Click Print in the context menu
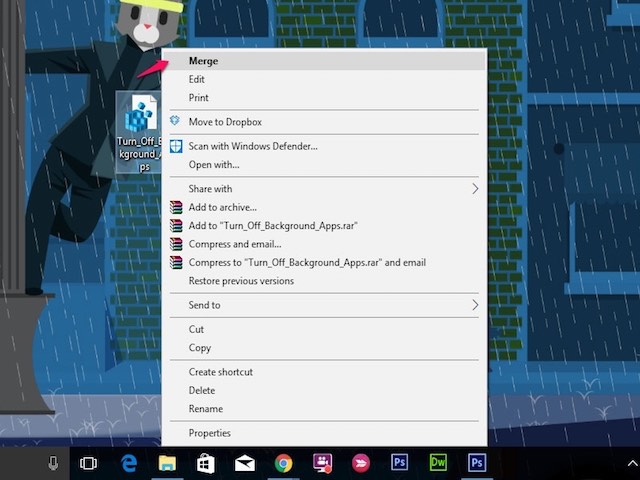Viewport: 640px width, 480px height. (324, 98)
